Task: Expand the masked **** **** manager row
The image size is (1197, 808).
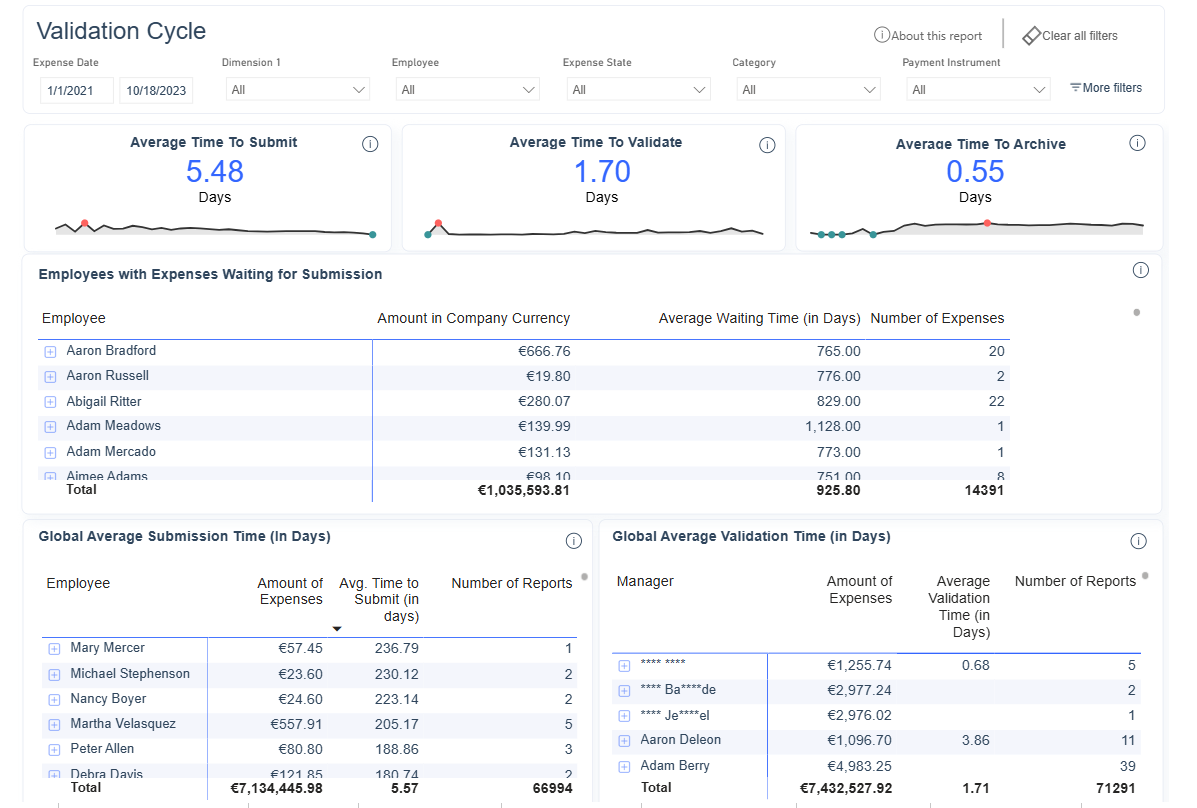Action: click(624, 666)
